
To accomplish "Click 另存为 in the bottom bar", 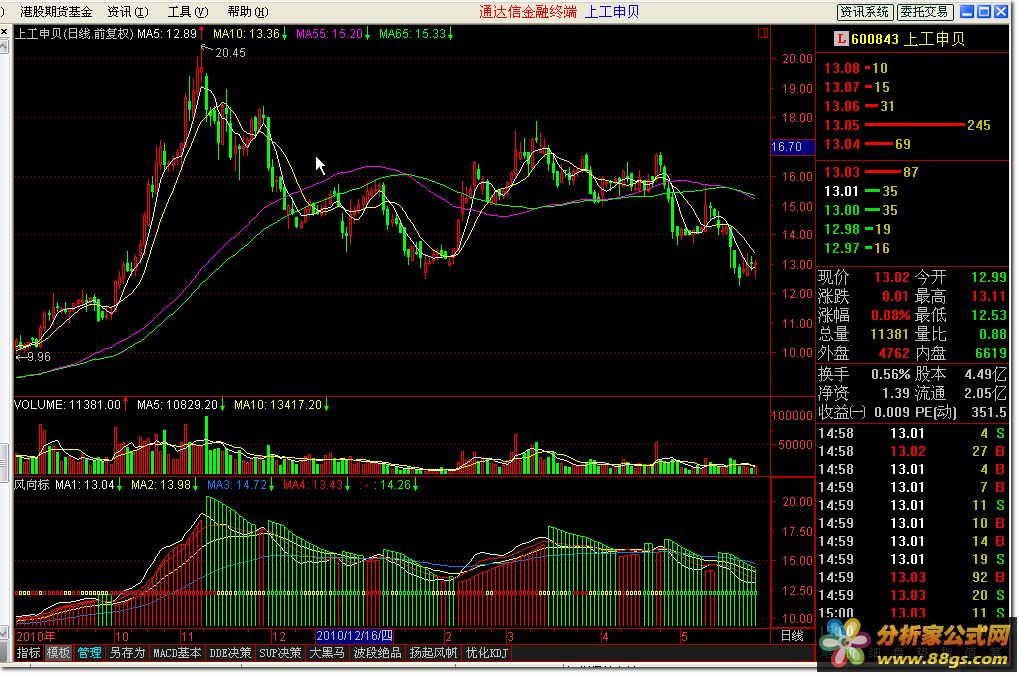I will click(127, 653).
